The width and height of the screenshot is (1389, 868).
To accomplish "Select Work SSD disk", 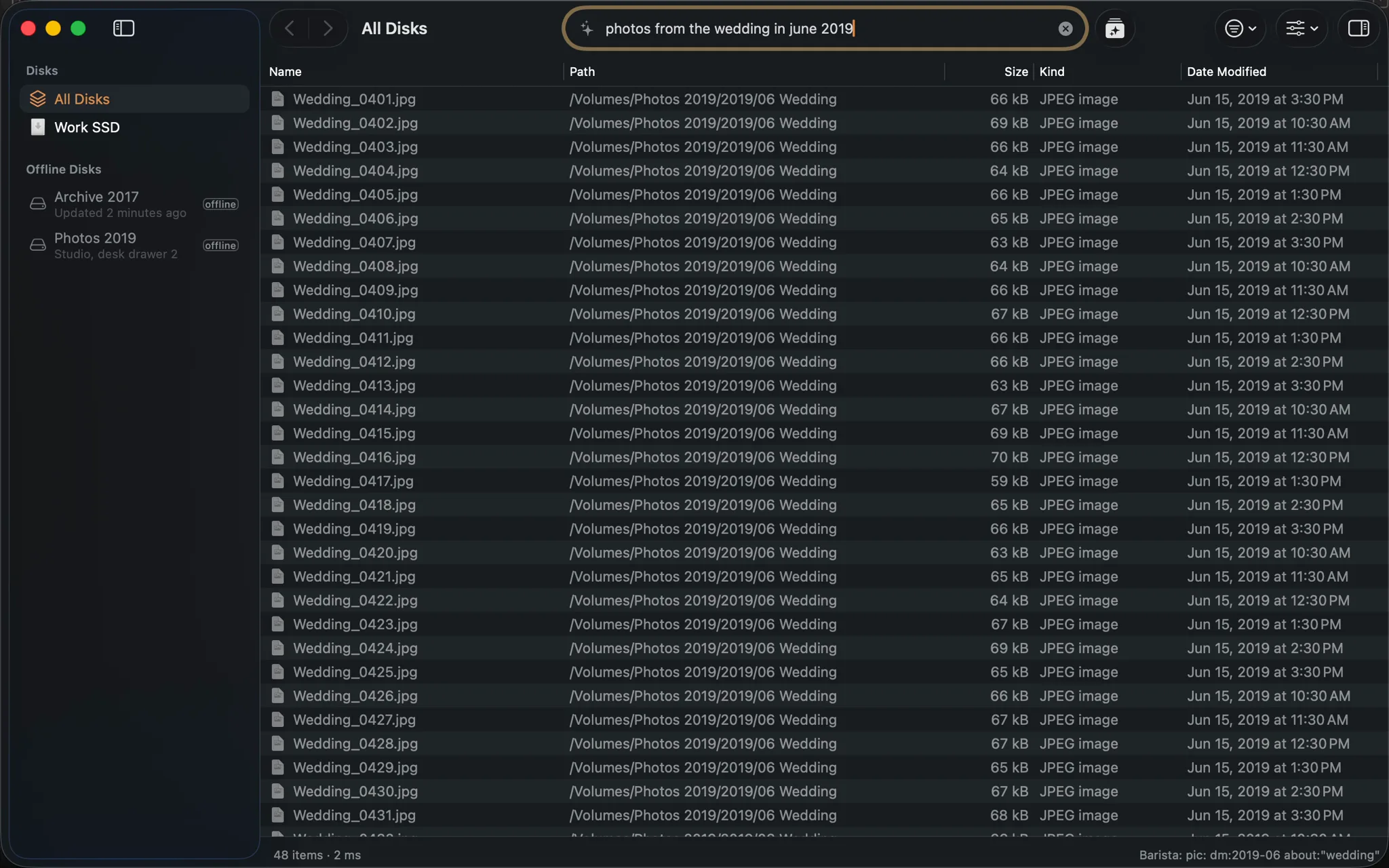I will click(x=135, y=127).
